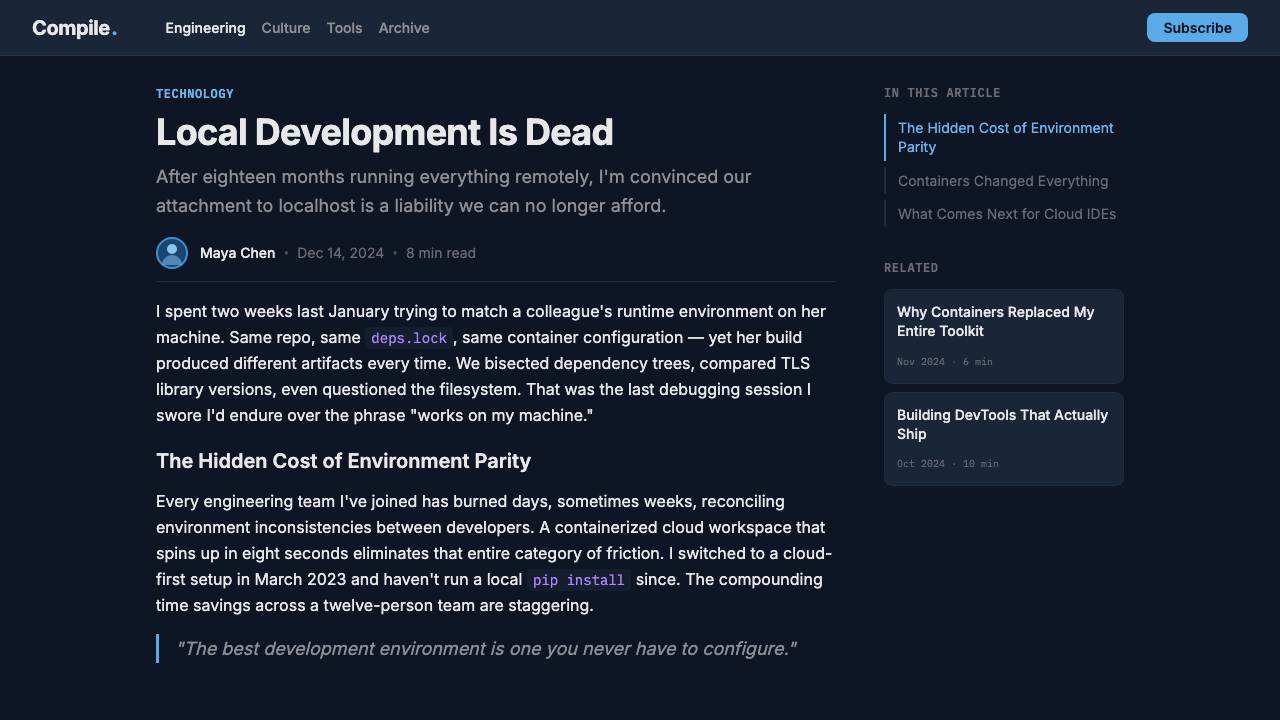Click the Oct 2024 · 10 min metadata
Screen dimensions: 1280x720
[x=948, y=464]
